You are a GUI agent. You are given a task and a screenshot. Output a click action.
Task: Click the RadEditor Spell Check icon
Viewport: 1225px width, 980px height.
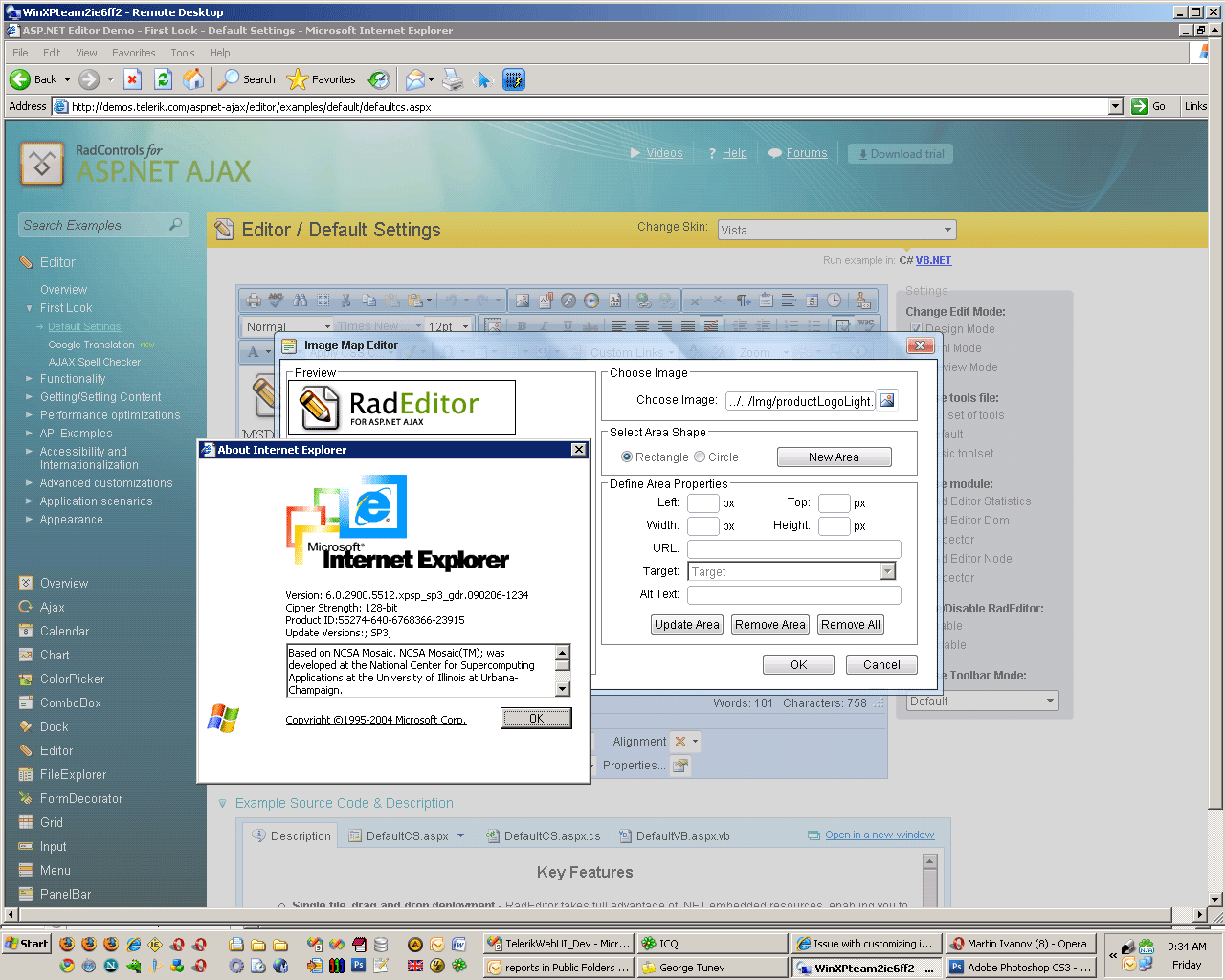pos(277,301)
